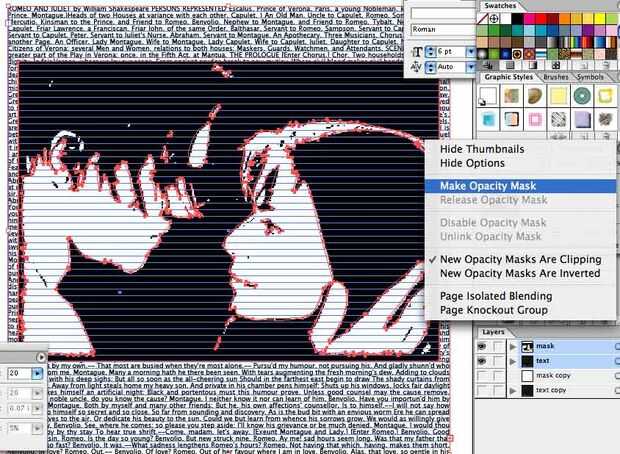Click the target circle for mask layer

point(617,347)
